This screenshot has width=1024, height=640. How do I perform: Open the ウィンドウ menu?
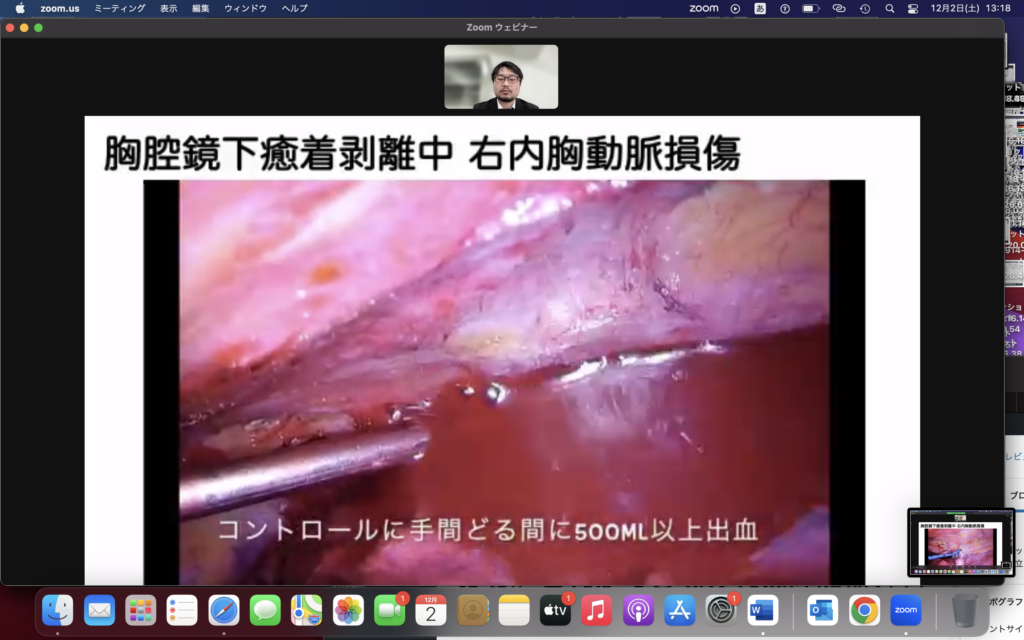[245, 8]
